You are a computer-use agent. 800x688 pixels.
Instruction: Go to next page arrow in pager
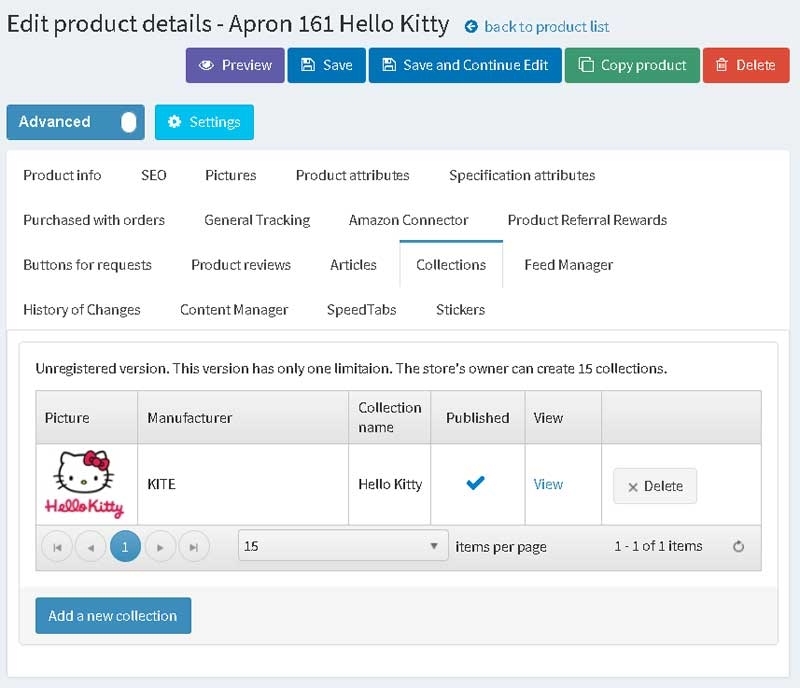coord(160,547)
